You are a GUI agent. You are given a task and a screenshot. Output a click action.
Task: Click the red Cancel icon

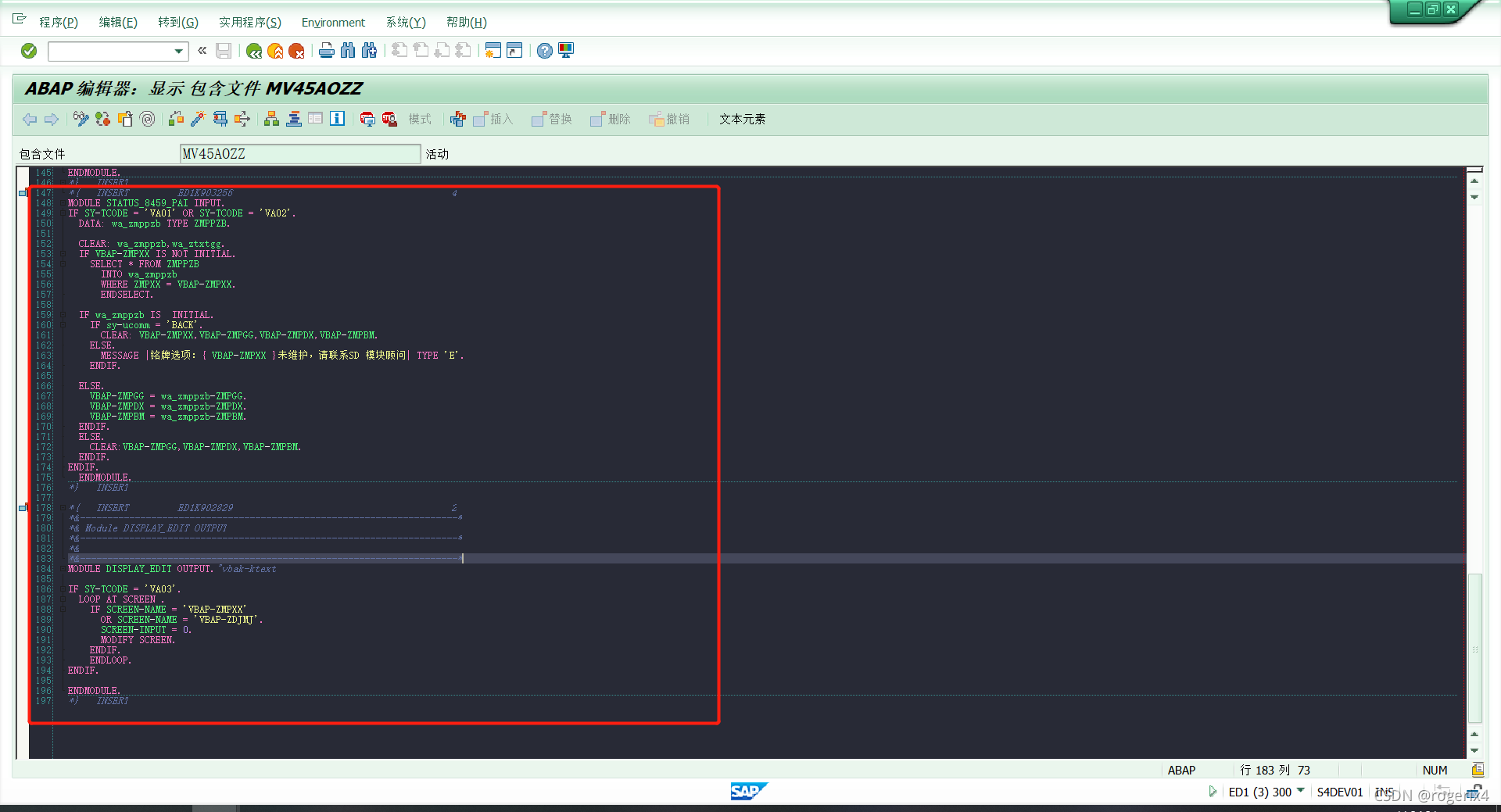(x=296, y=51)
